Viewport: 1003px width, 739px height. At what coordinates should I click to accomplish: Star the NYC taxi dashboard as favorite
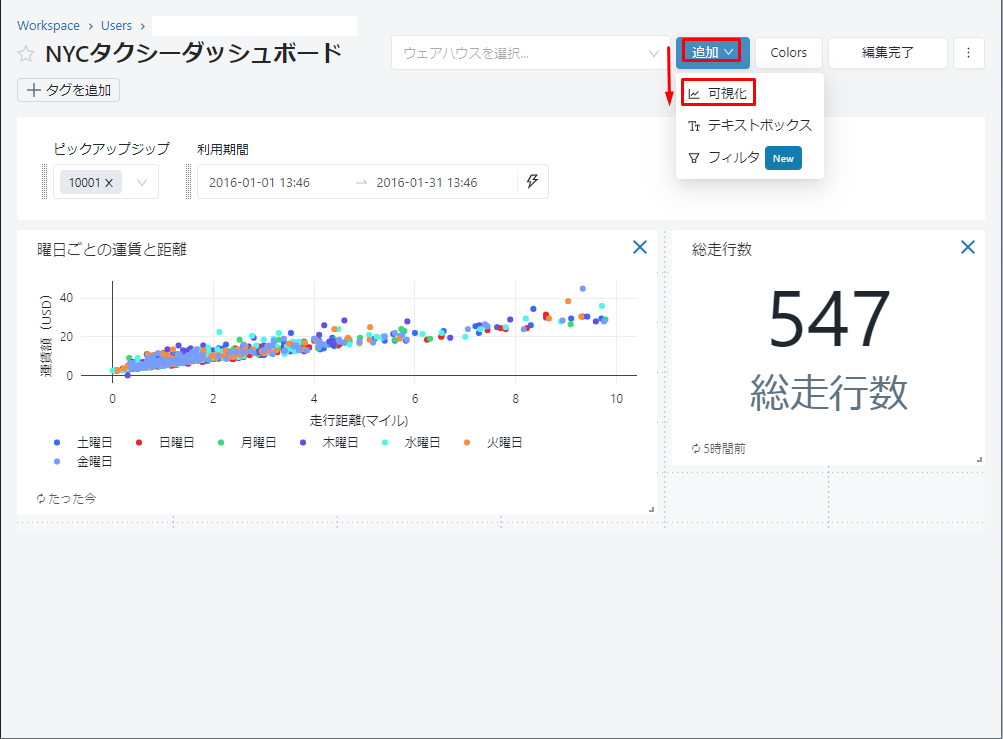pos(26,54)
